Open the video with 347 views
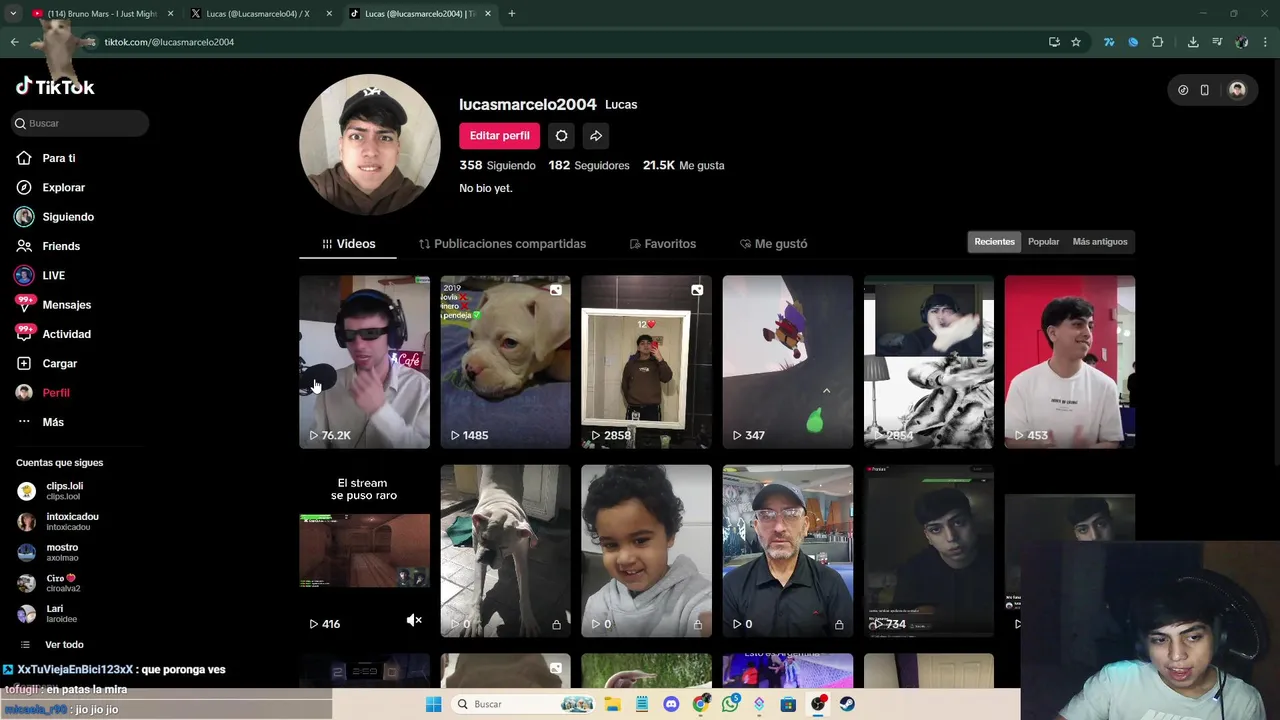This screenshot has width=1280, height=720. tap(787, 362)
